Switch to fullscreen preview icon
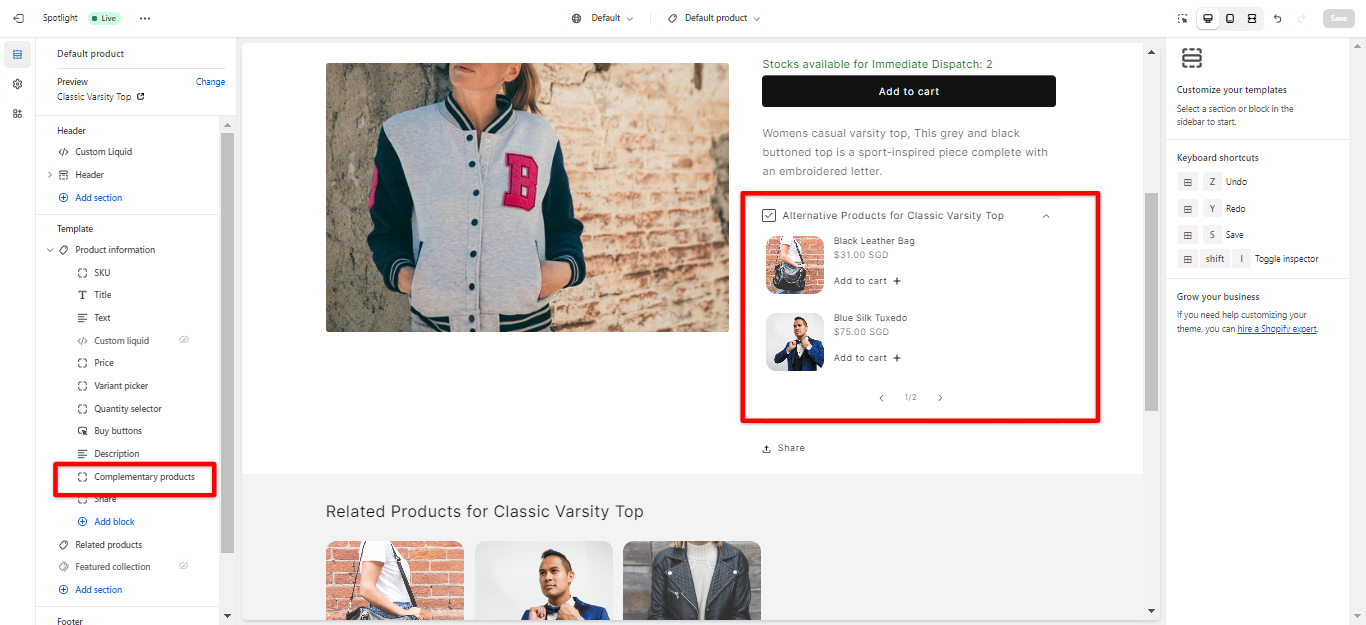 point(1251,18)
